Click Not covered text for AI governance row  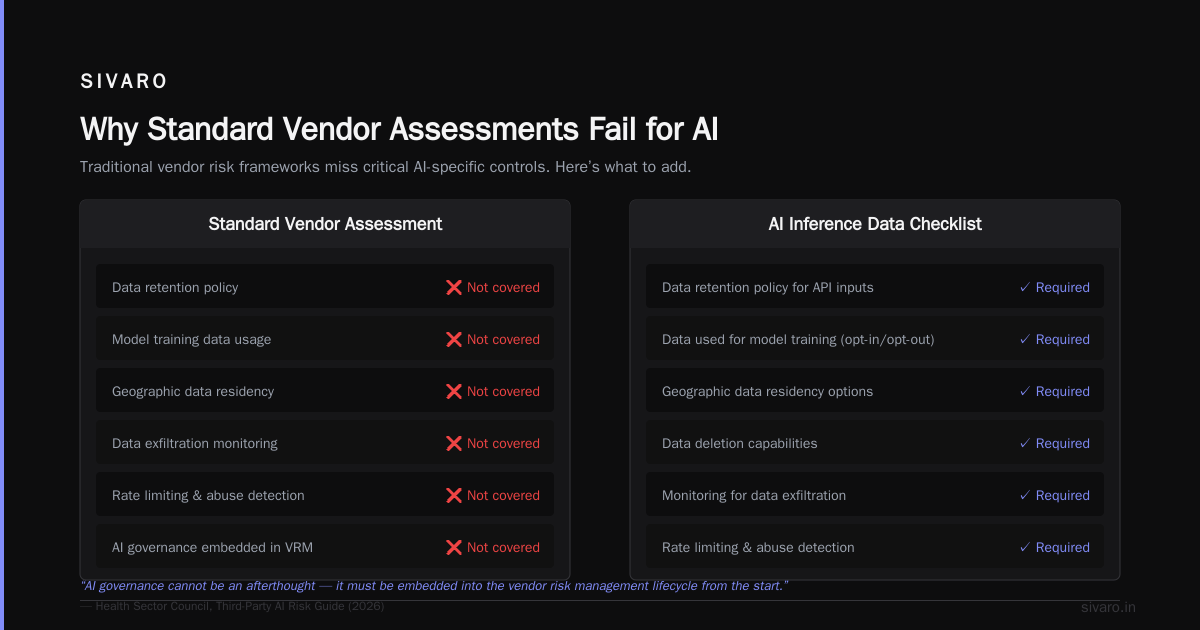click(x=503, y=547)
